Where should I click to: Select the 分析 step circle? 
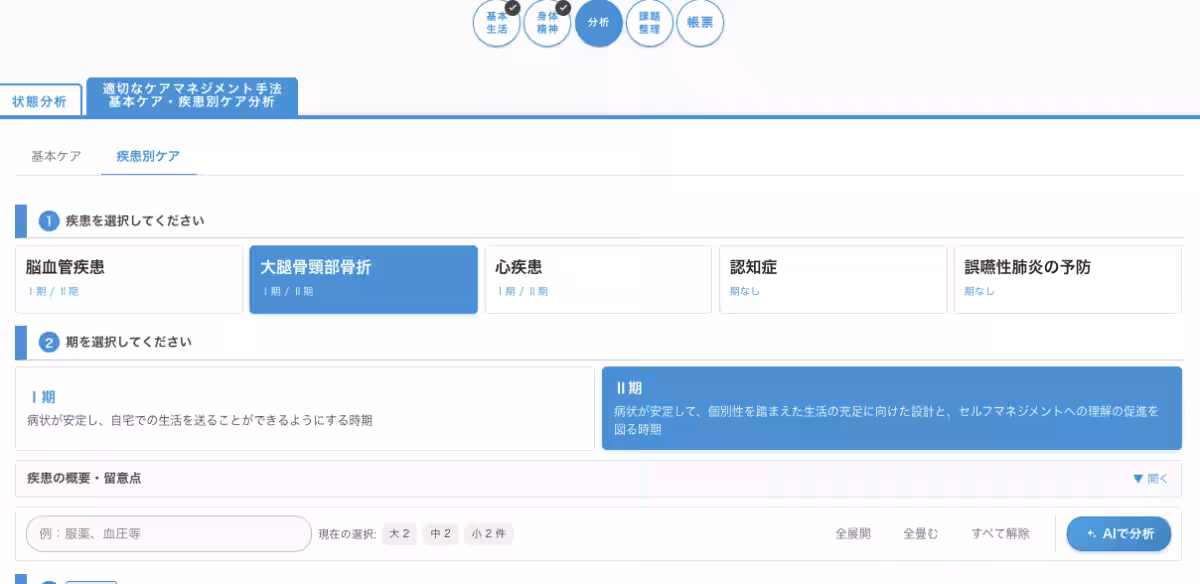[598, 23]
